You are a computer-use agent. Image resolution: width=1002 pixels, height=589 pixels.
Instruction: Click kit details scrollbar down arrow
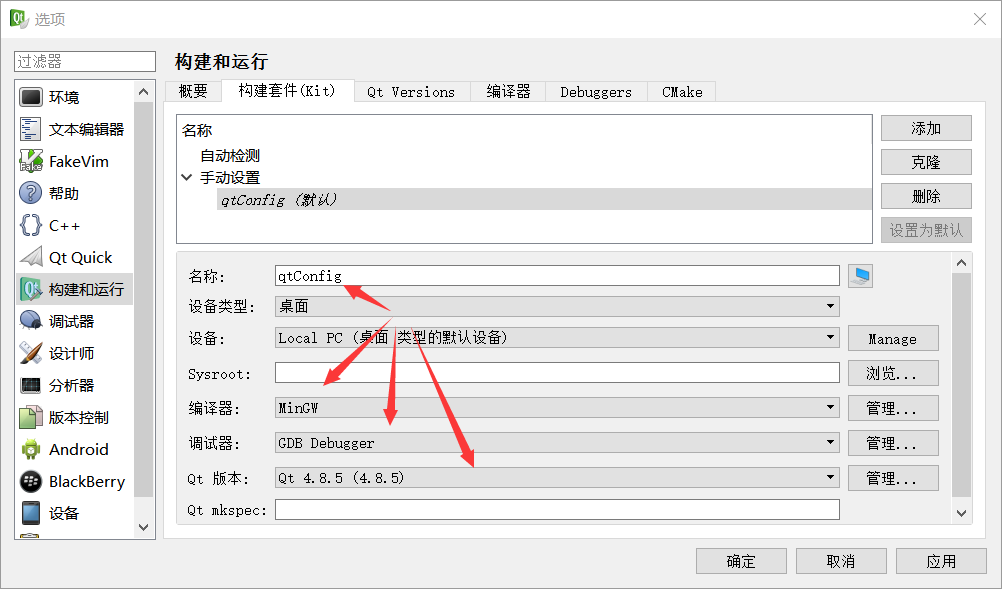[x=962, y=513]
